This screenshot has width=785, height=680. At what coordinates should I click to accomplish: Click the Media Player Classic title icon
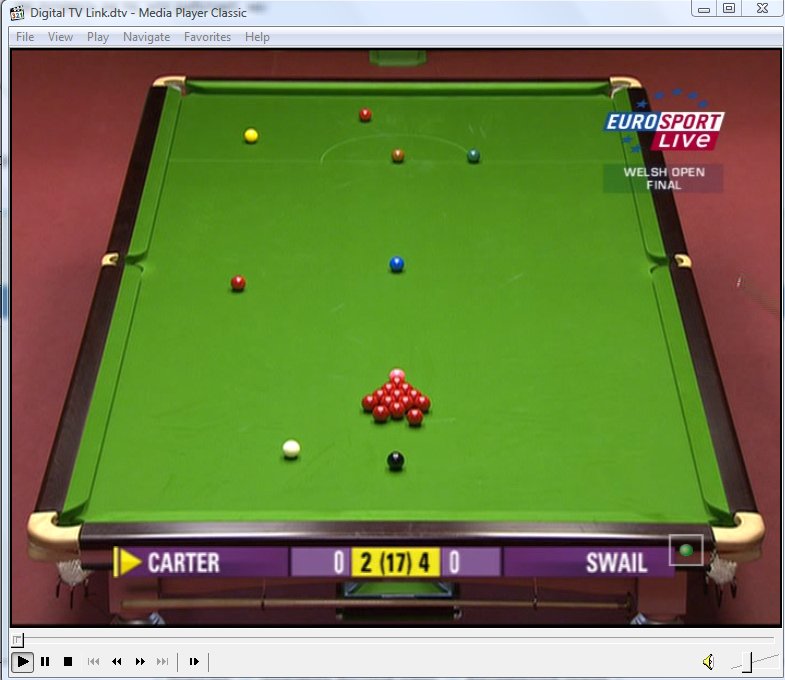(17, 13)
